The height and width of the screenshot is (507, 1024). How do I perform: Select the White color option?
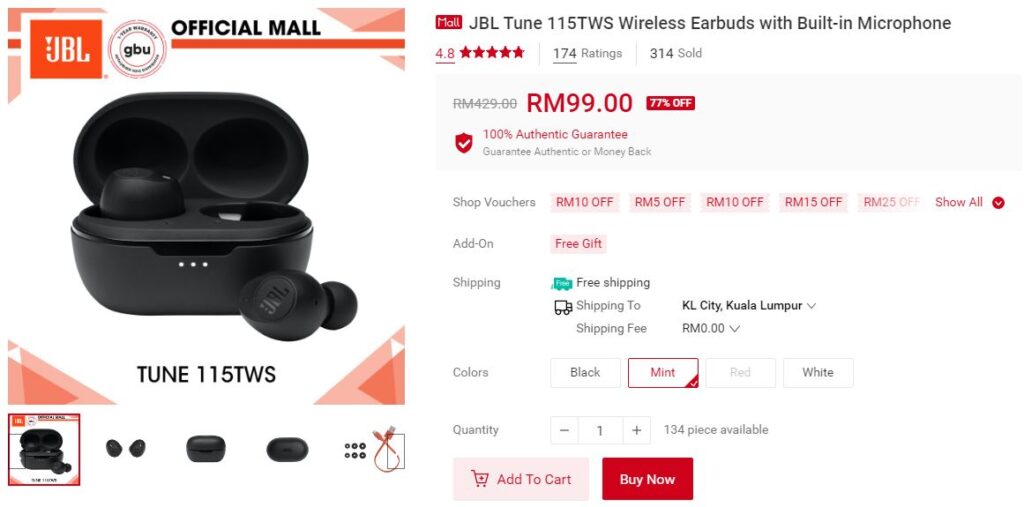point(818,372)
